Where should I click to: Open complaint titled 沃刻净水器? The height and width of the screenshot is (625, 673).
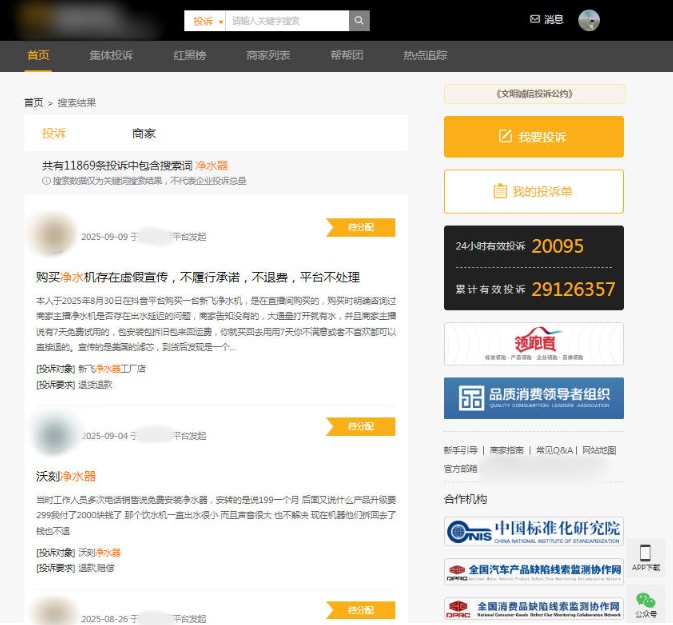[x=66, y=476]
